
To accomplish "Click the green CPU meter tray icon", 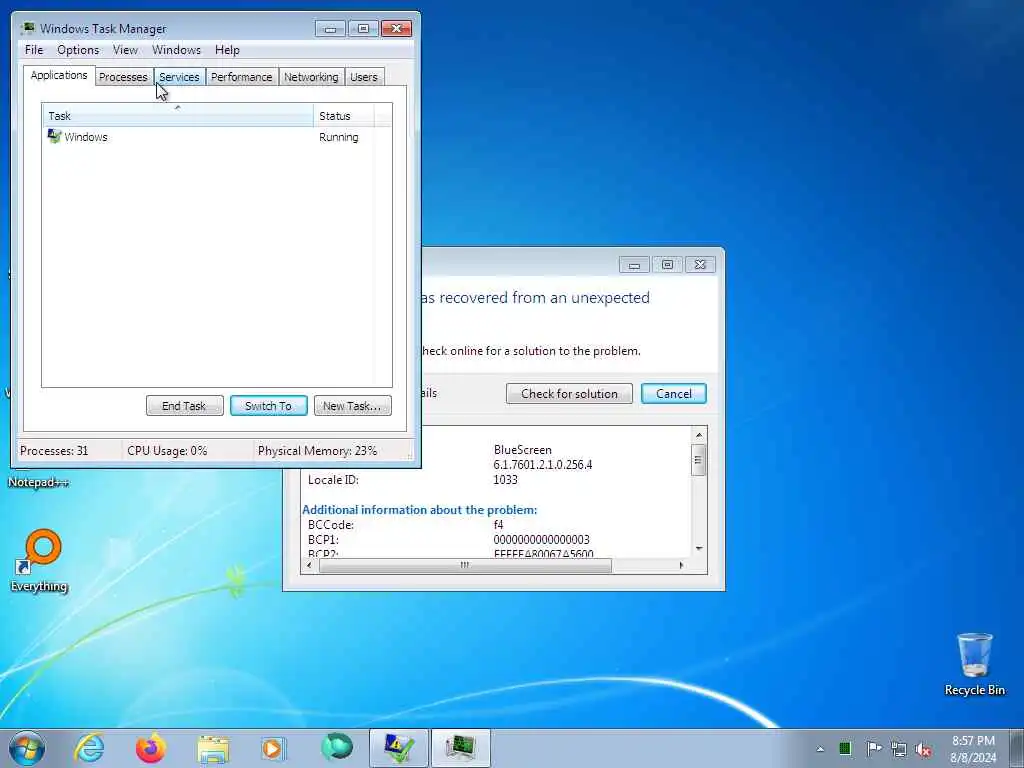I will [x=845, y=748].
